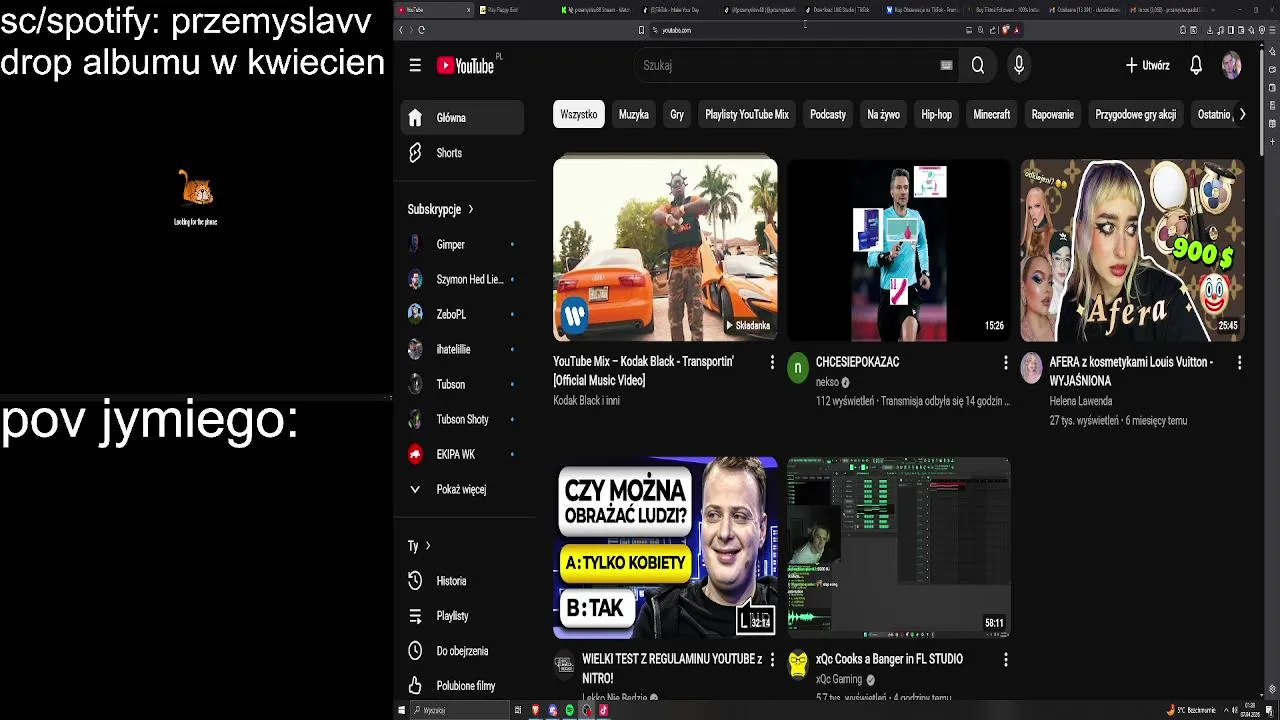The image size is (1280, 720).
Task: Expand Pokaż więcej subscriptions
Action: 462,489
